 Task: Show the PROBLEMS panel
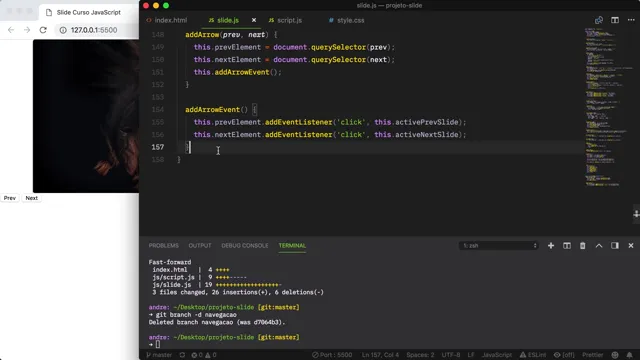164,246
